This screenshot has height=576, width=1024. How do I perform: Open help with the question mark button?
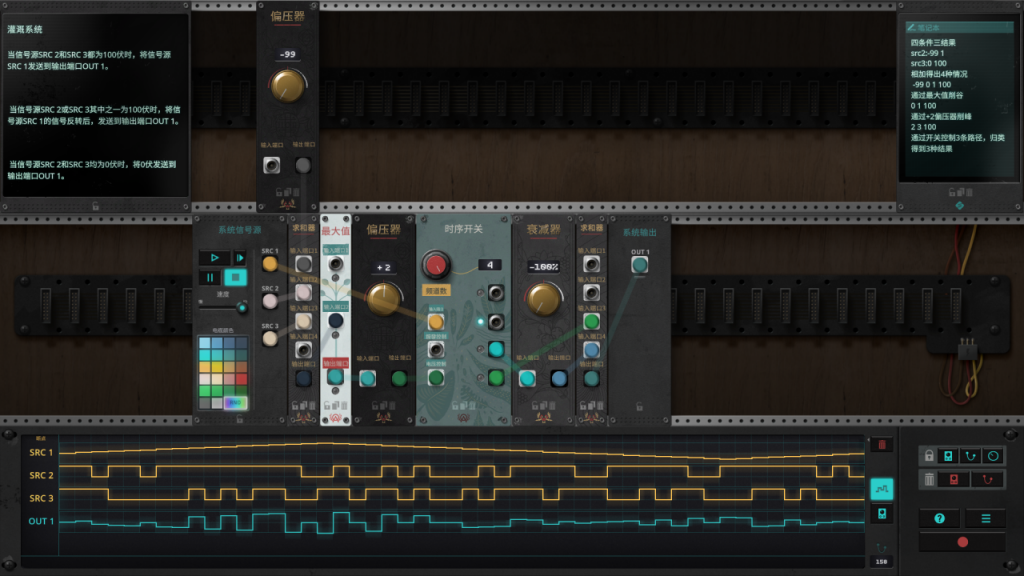[x=940, y=517]
